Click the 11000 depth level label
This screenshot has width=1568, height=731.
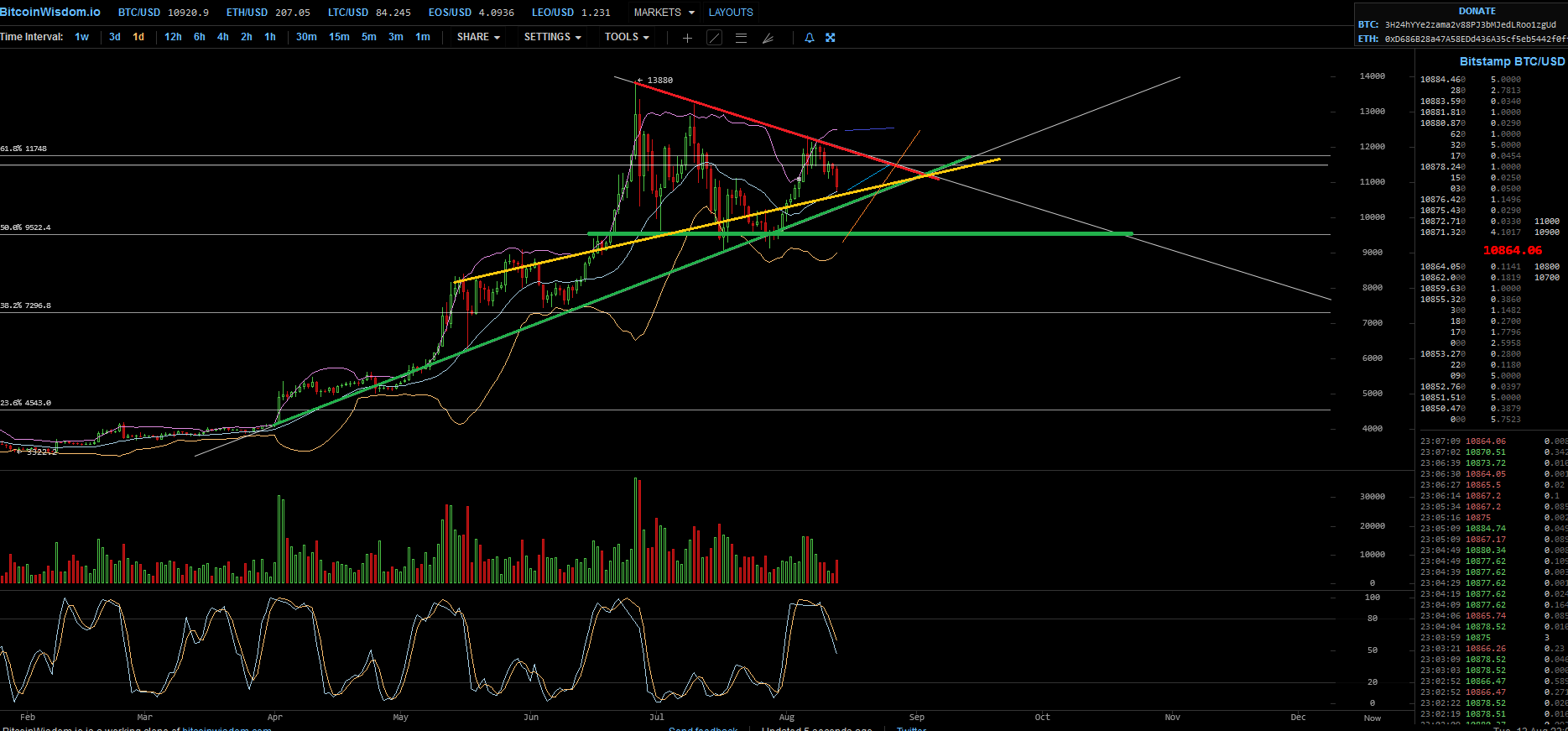pyautogui.click(x=1547, y=222)
